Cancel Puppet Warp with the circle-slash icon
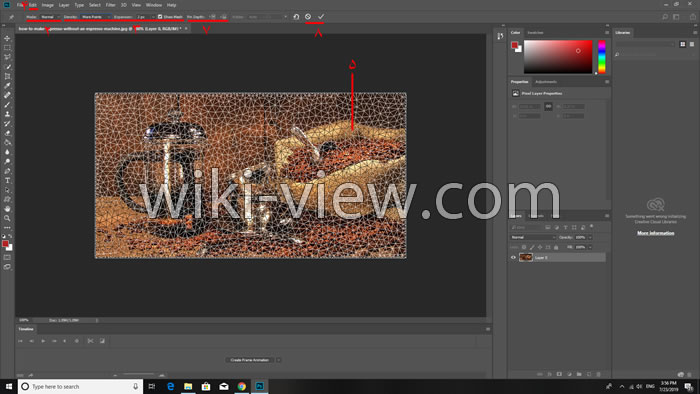This screenshot has width=700, height=394. point(308,17)
